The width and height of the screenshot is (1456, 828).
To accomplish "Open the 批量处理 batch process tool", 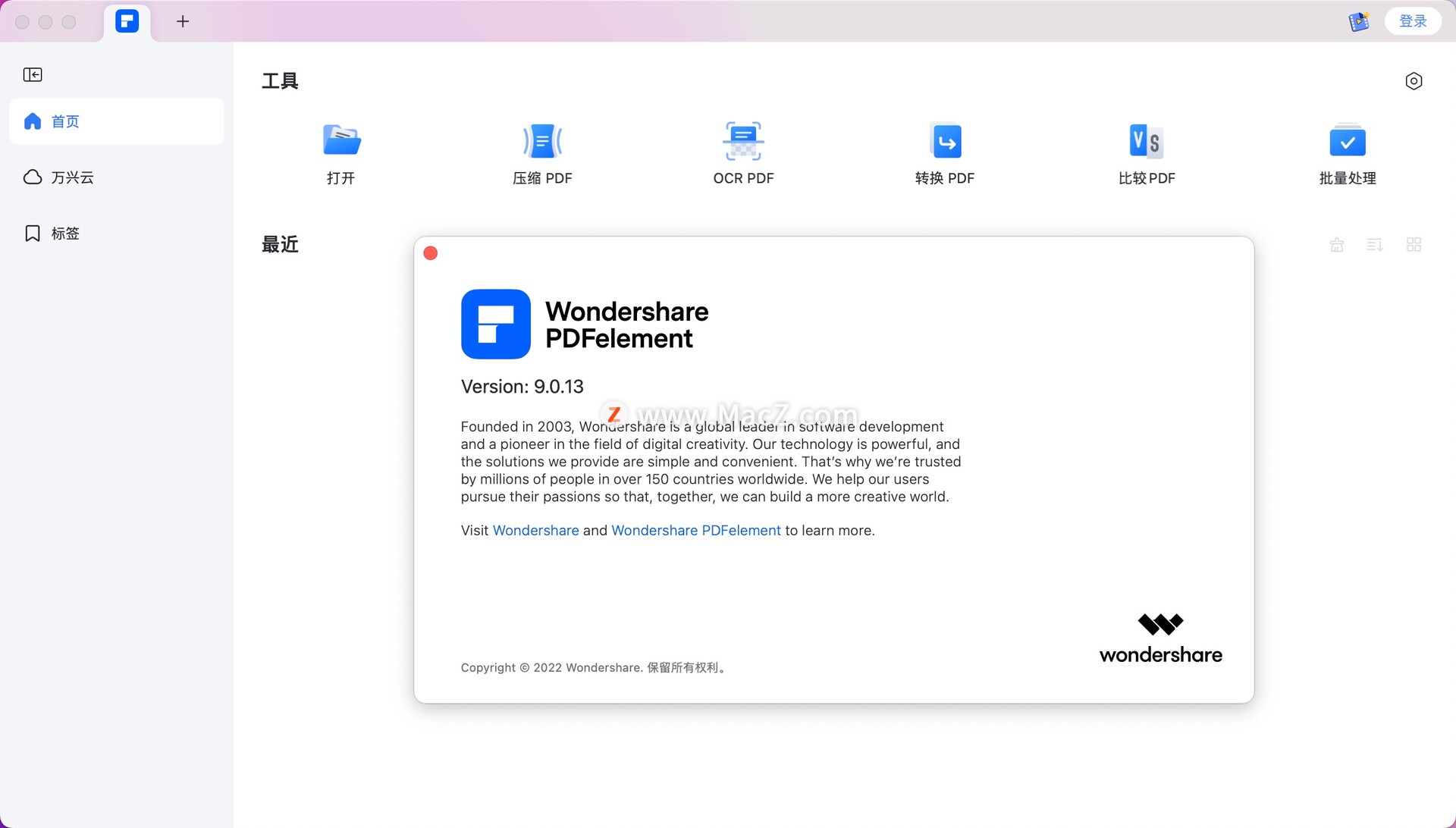I will click(1347, 152).
